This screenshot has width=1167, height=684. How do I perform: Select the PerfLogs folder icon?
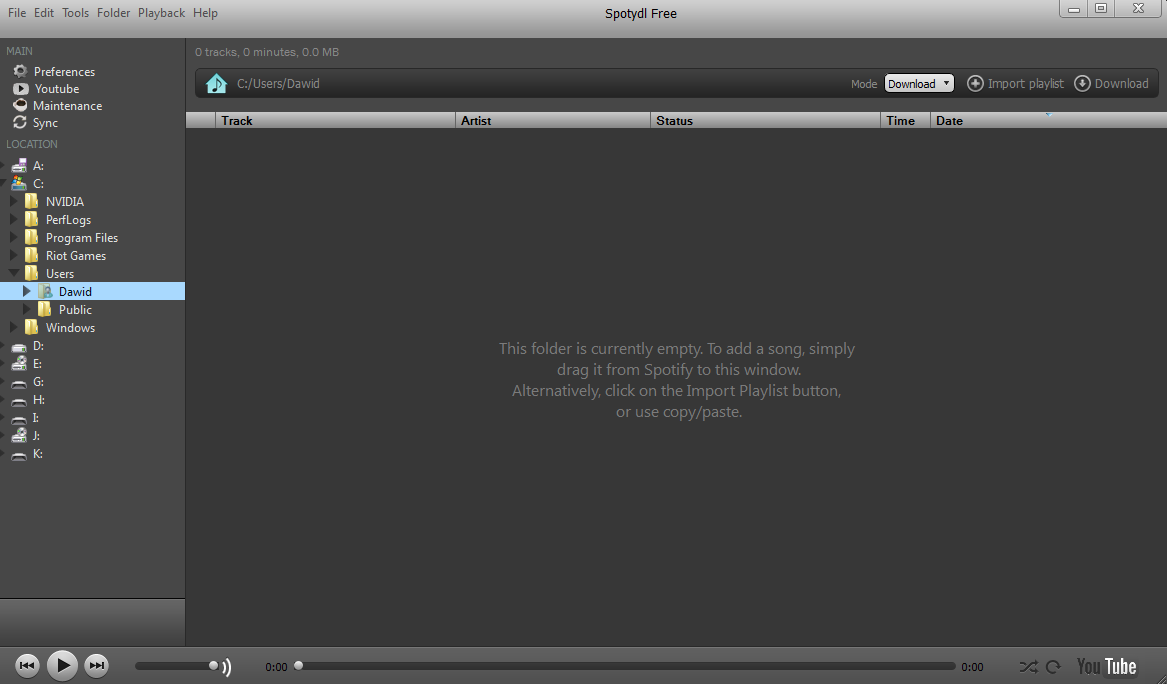click(31, 220)
